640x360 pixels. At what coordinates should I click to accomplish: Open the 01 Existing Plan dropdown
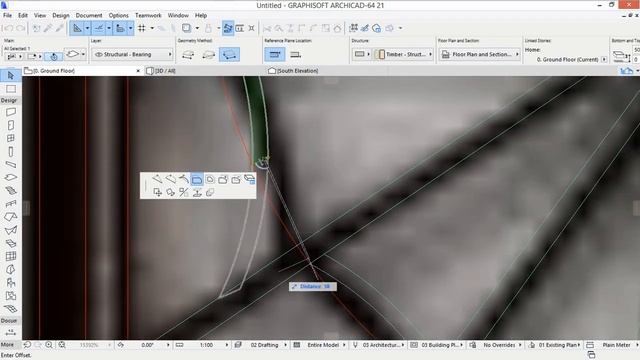[x=555, y=345]
